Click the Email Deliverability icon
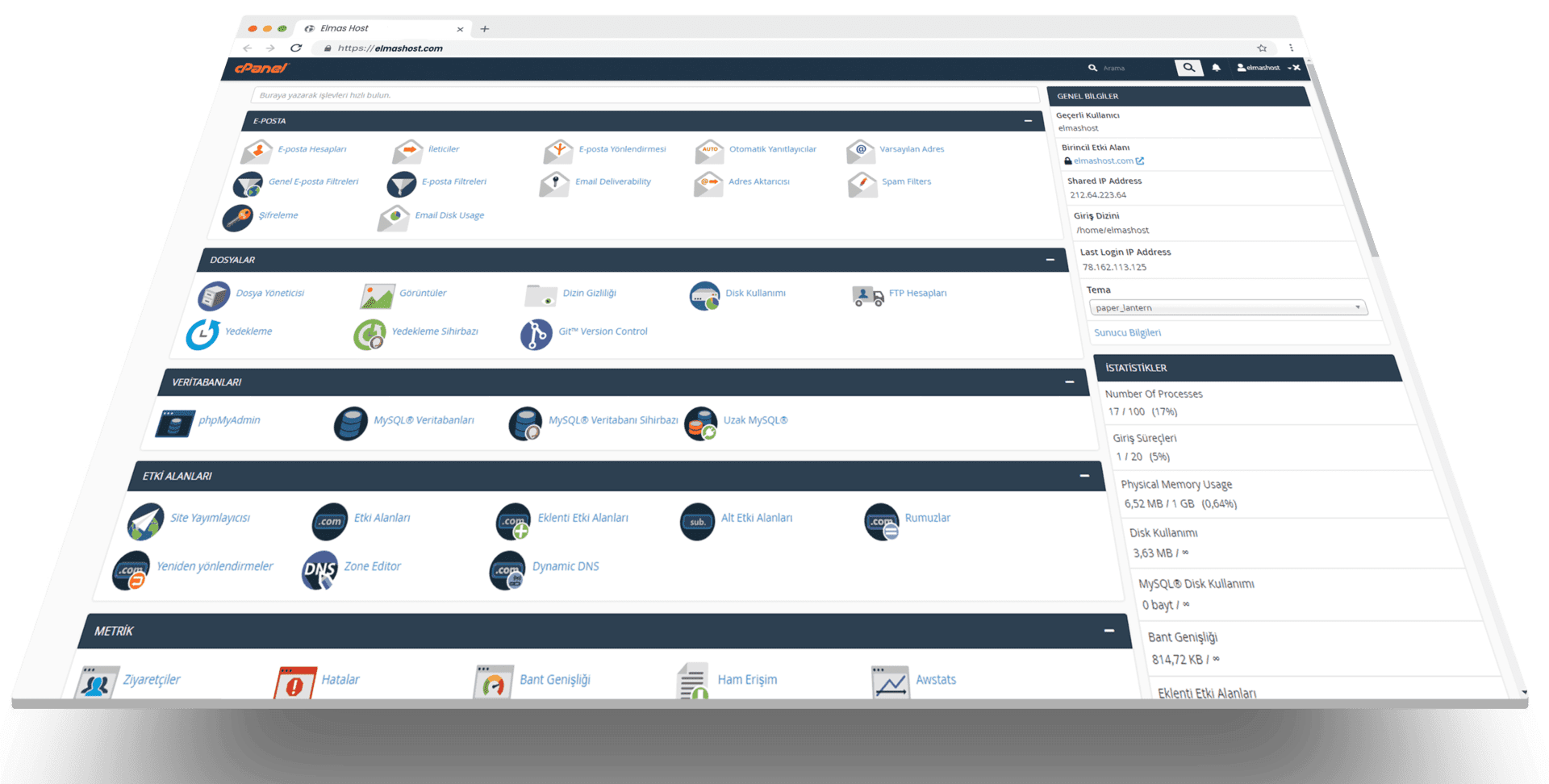The image size is (1549, 784). pos(554,184)
